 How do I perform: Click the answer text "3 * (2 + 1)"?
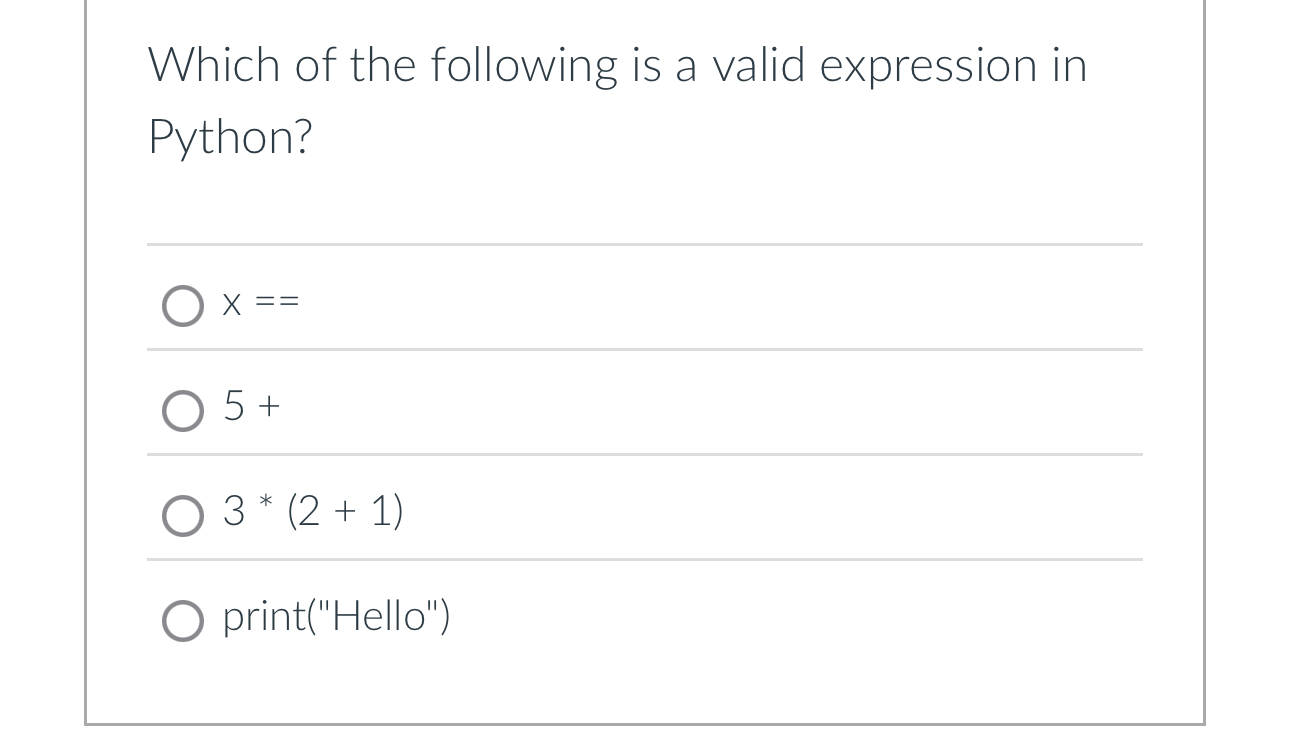point(311,511)
